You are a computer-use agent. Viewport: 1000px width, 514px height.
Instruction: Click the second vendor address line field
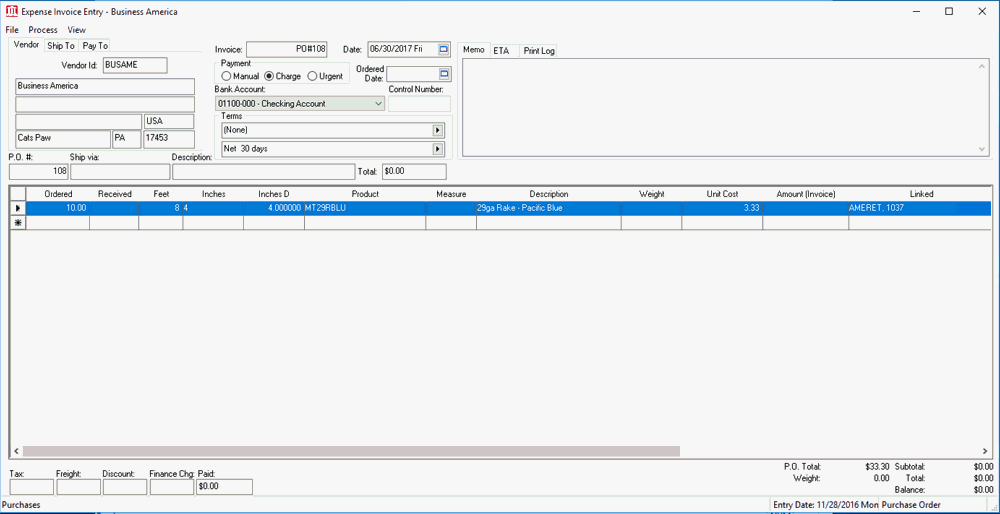(105, 104)
